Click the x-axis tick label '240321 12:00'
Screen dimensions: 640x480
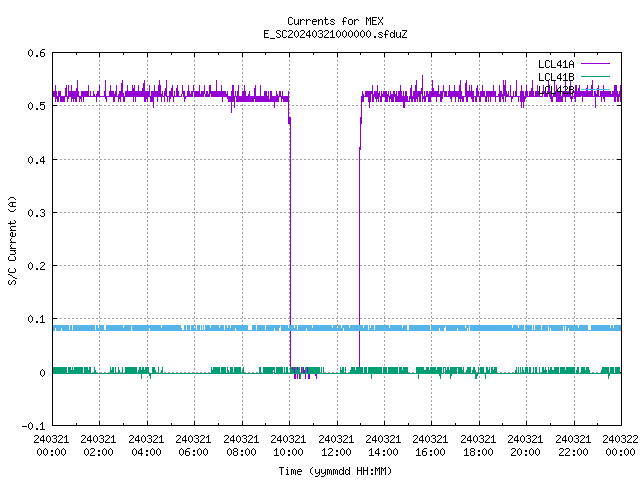[x=336, y=446]
